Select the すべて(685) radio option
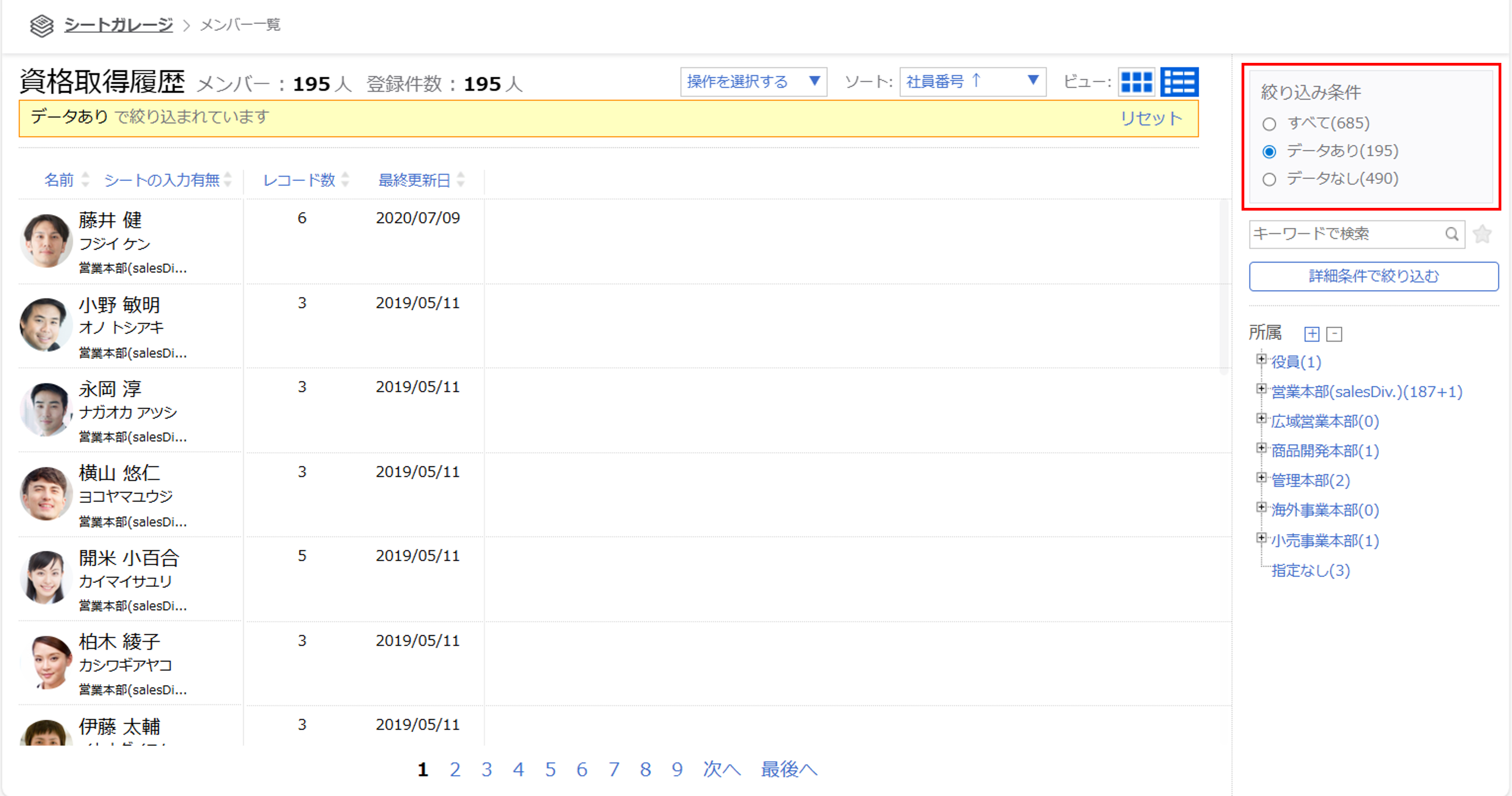This screenshot has width=1512, height=796. (1269, 124)
